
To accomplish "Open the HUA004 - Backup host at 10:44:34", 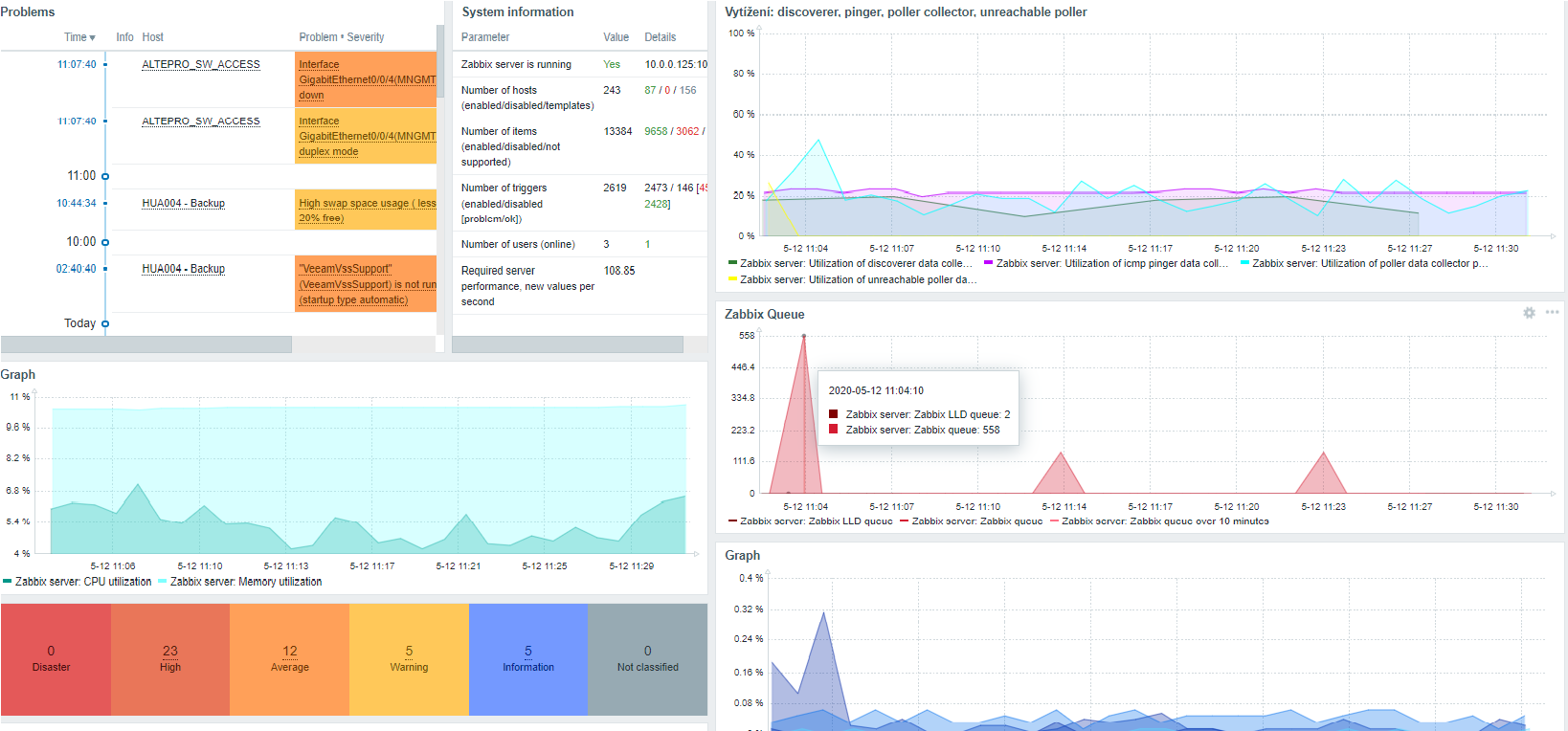I will click(184, 203).
